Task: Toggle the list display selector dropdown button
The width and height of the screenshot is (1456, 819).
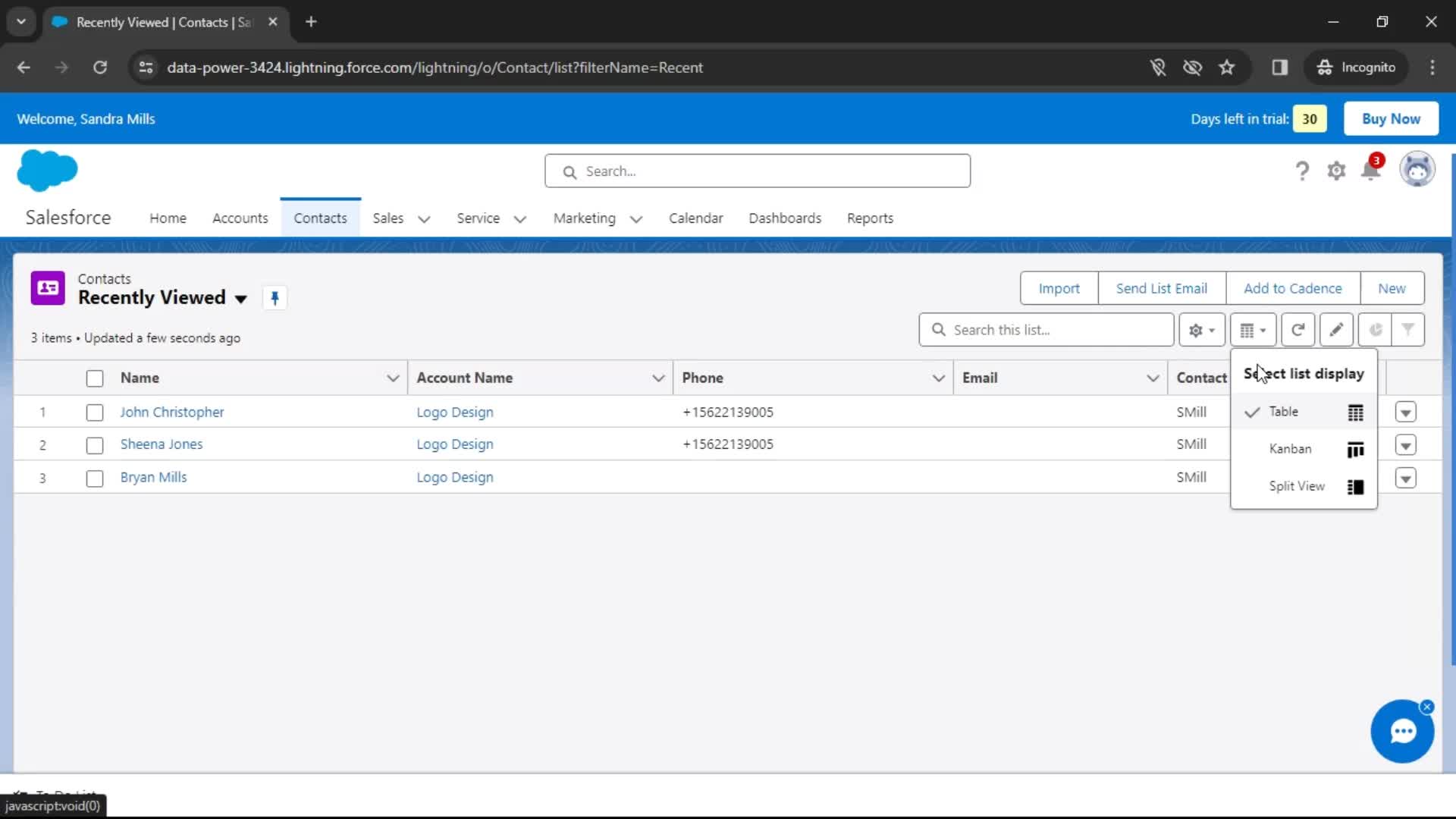Action: pos(1253,330)
